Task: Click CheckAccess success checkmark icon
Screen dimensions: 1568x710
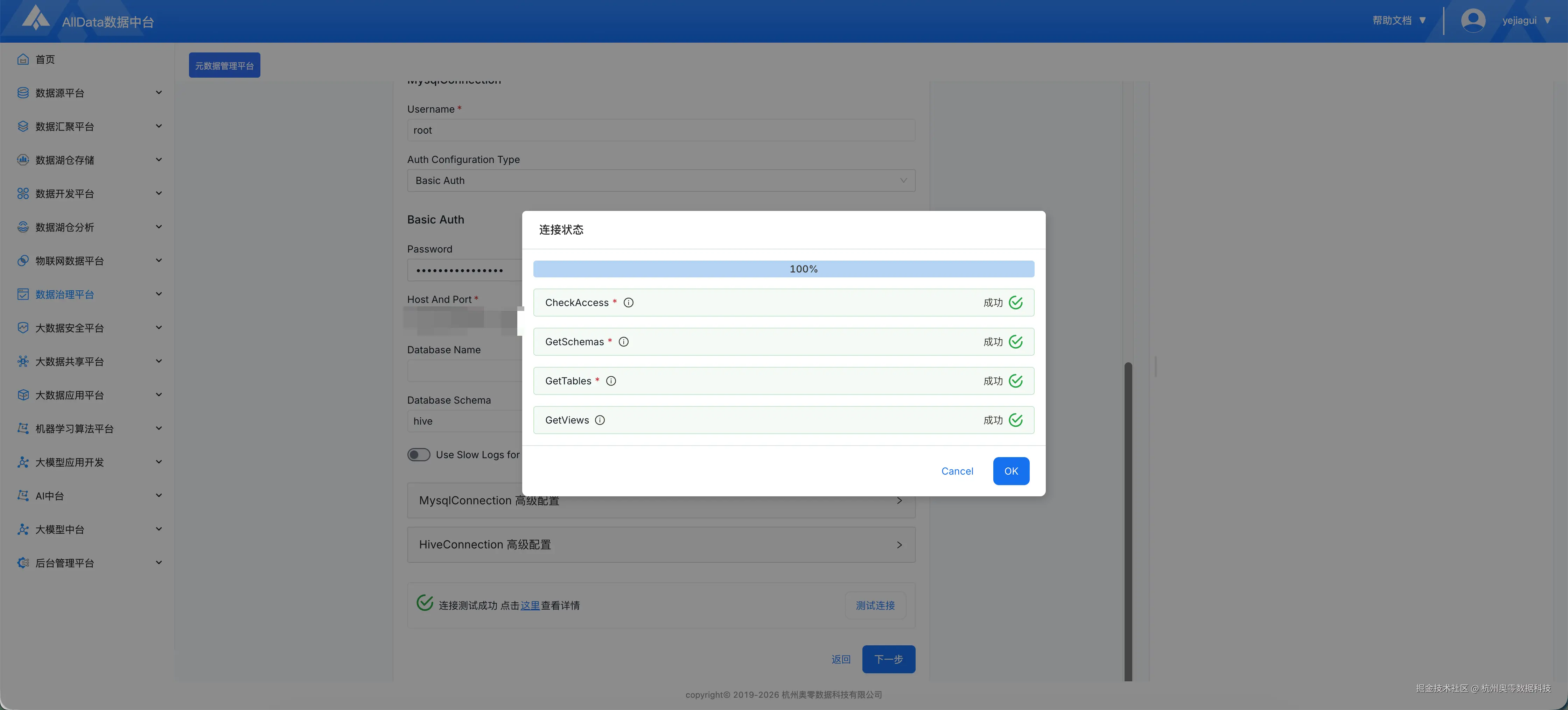Action: click(1016, 303)
